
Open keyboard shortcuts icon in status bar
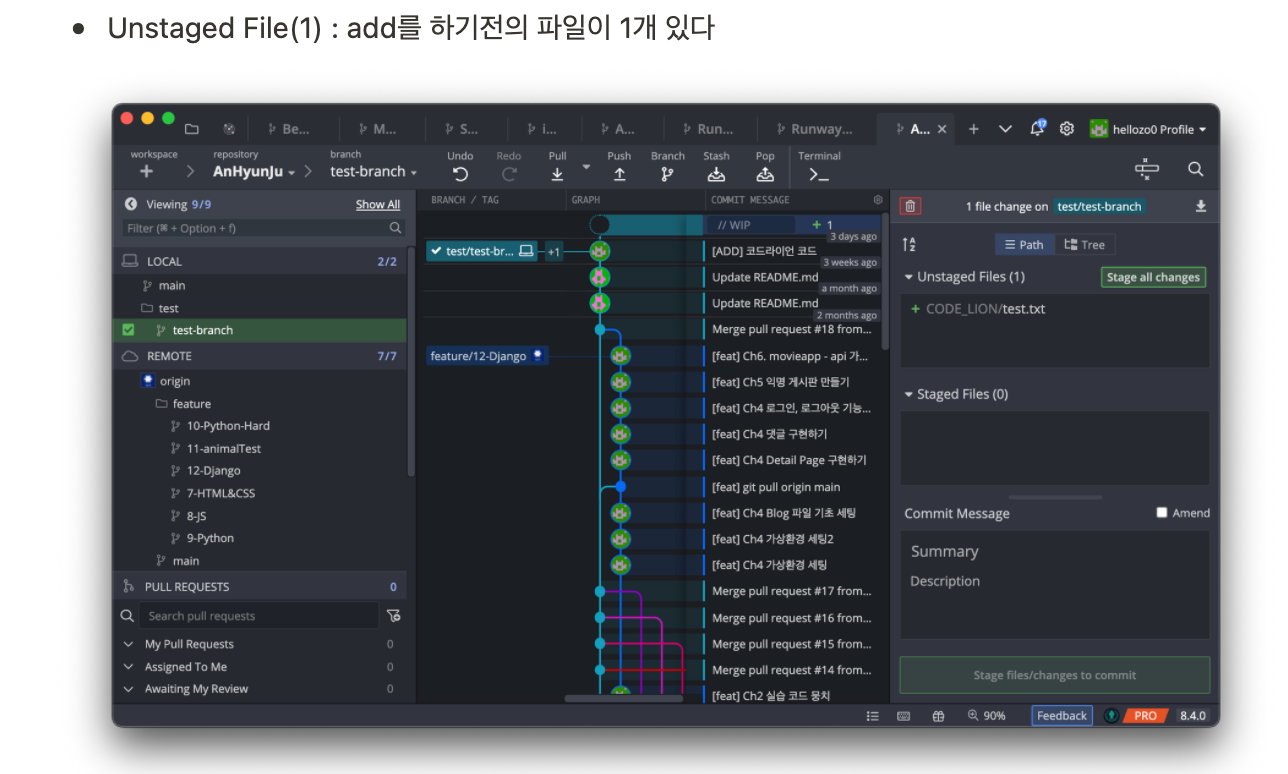click(904, 716)
